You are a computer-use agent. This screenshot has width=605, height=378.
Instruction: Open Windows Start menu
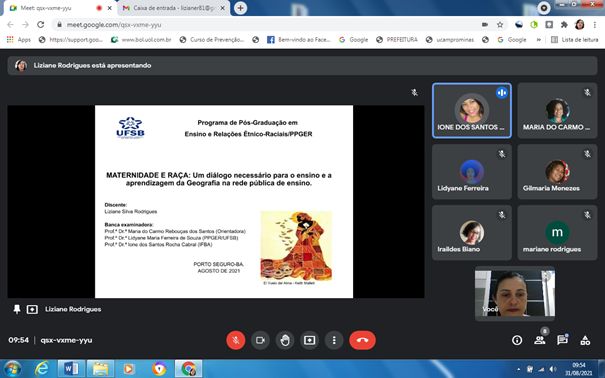click(x=12, y=369)
